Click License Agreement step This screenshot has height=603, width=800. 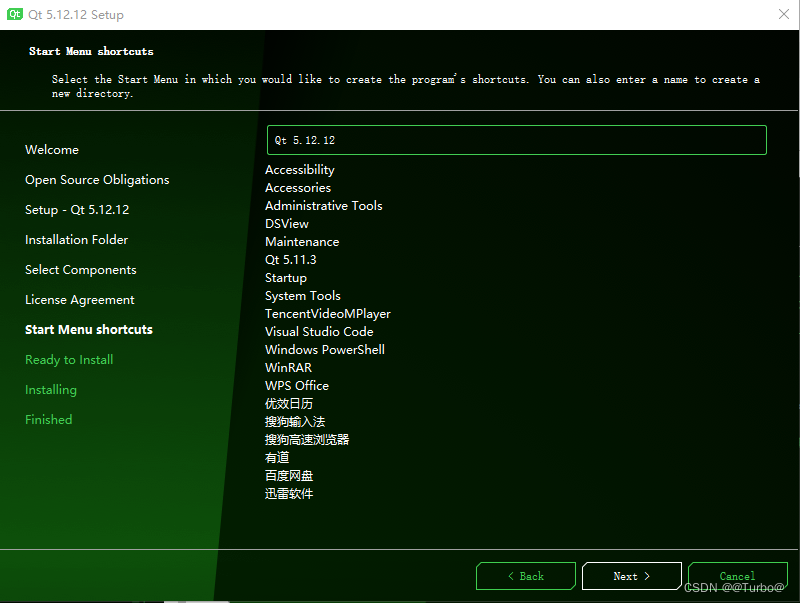click(80, 300)
